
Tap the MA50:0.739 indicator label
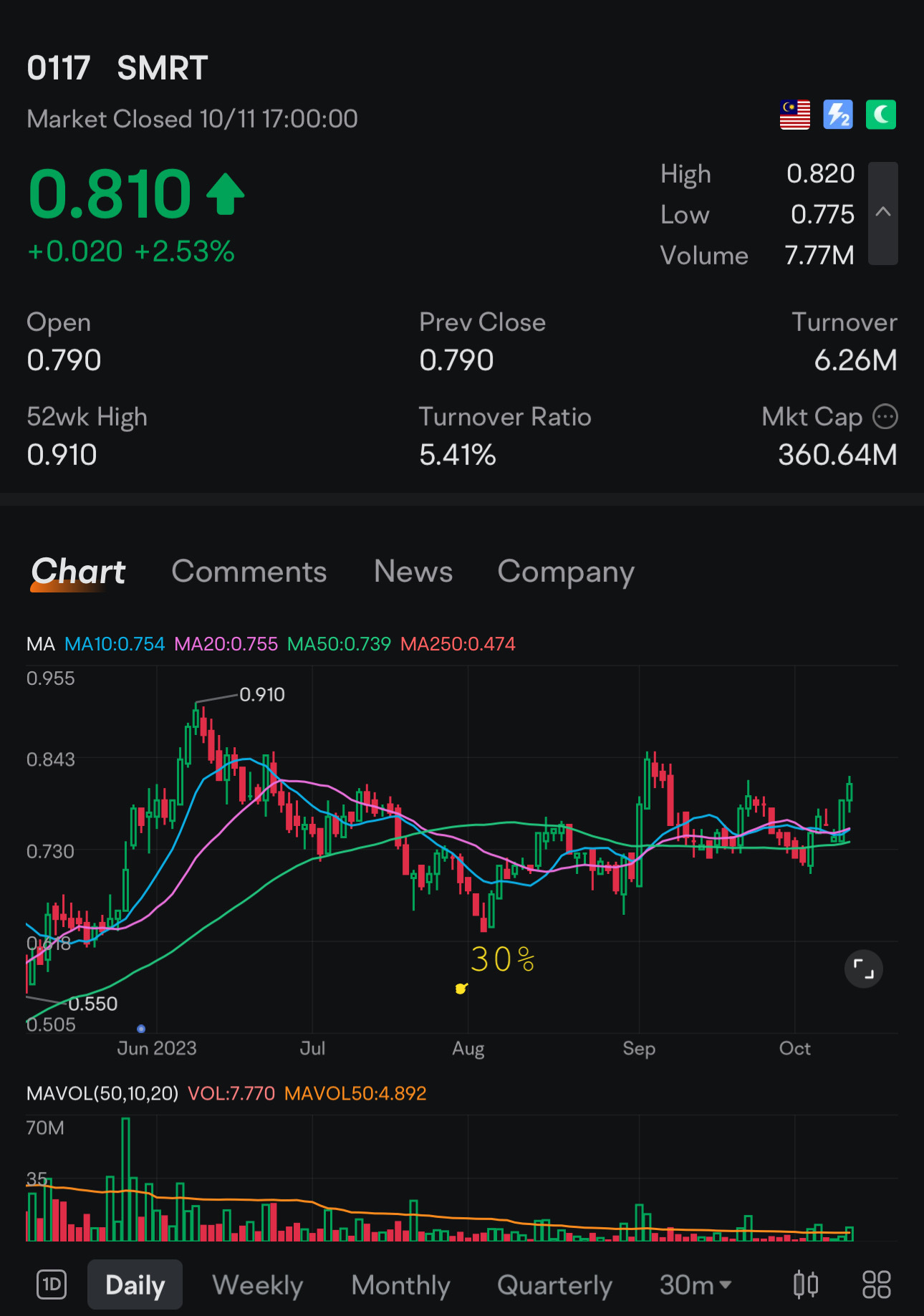339,644
